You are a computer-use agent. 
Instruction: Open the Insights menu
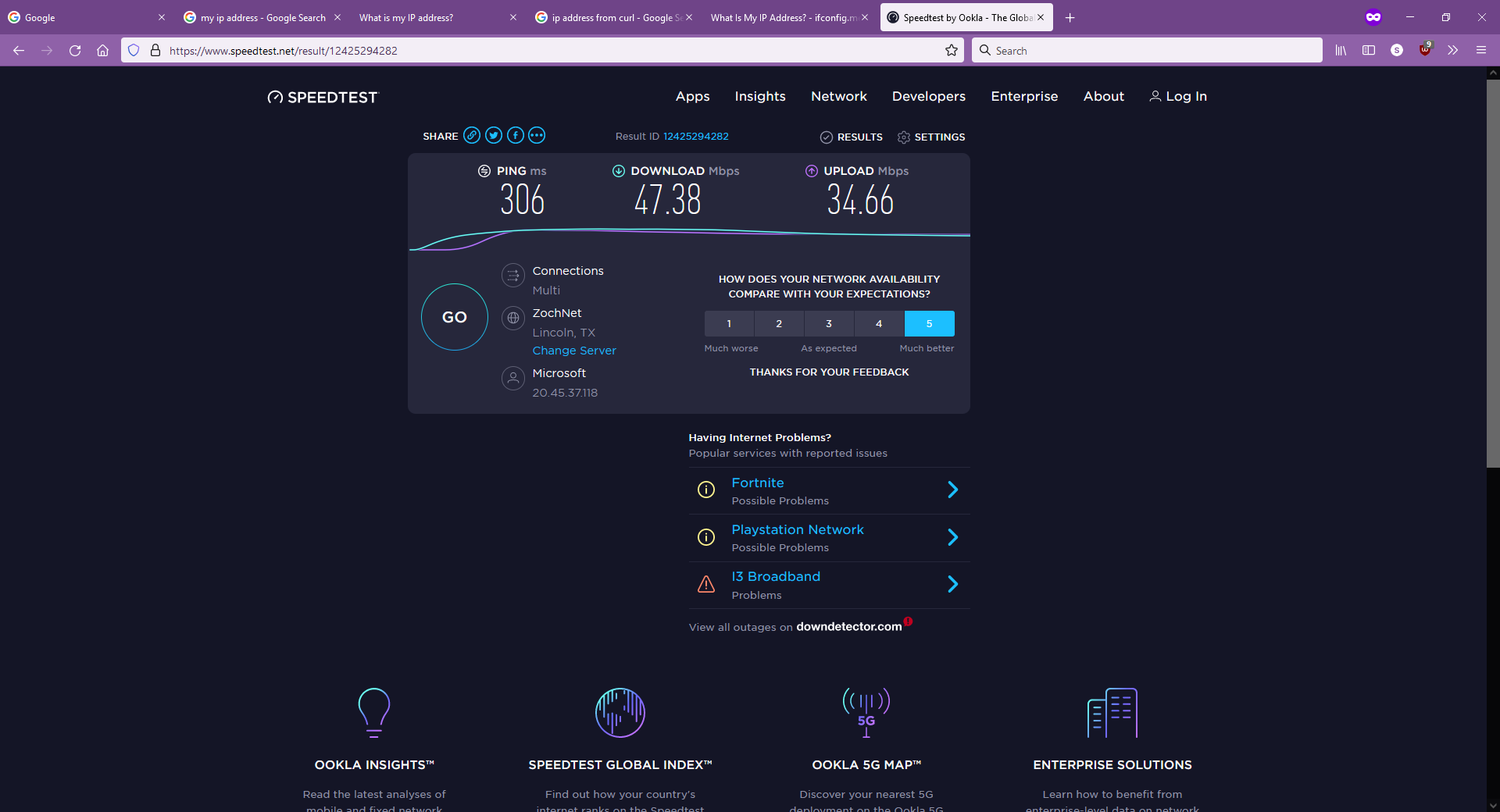click(760, 96)
